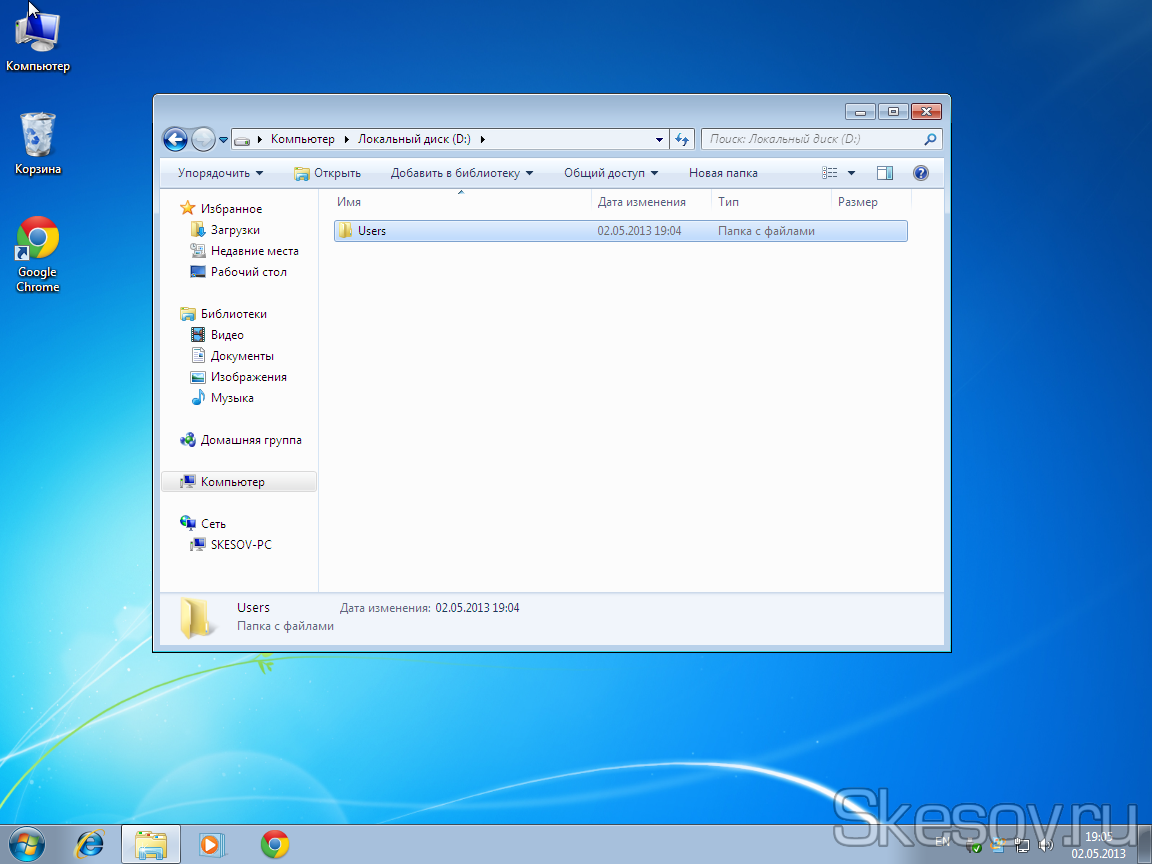The height and width of the screenshot is (864, 1152).
Task: Toggle the preview pane icon
Action: (884, 173)
